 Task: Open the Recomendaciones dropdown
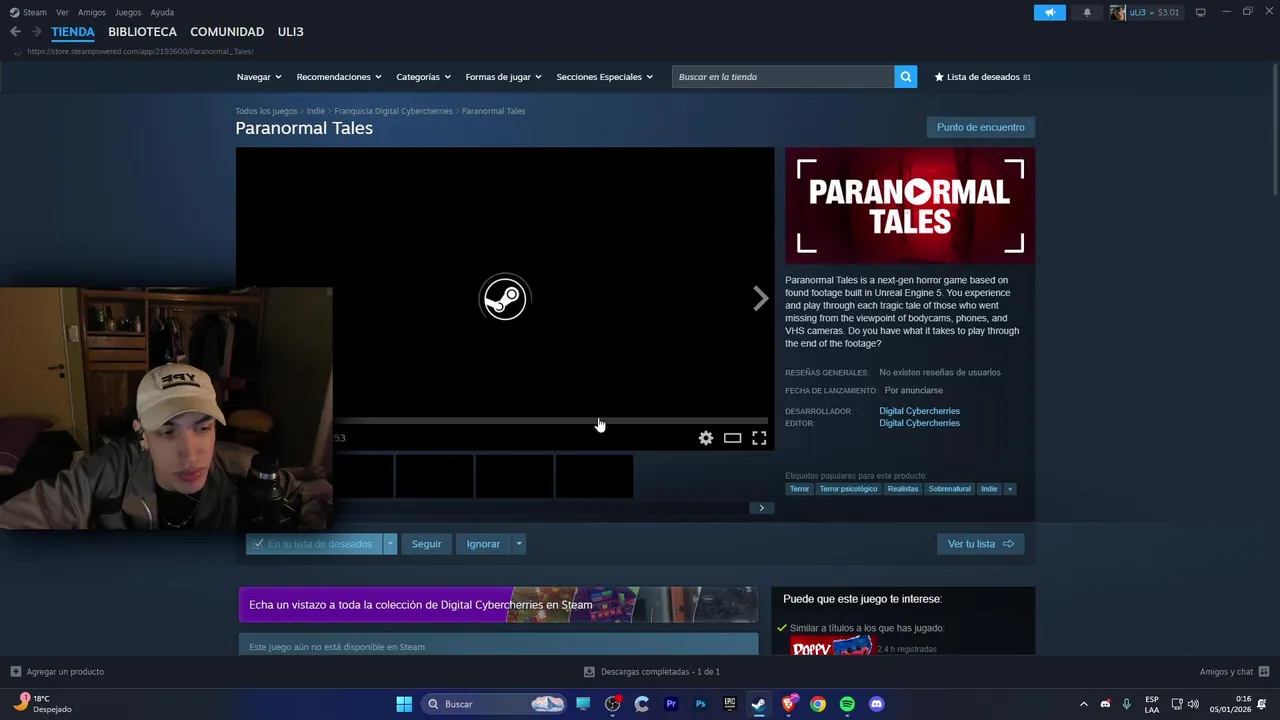pos(339,77)
